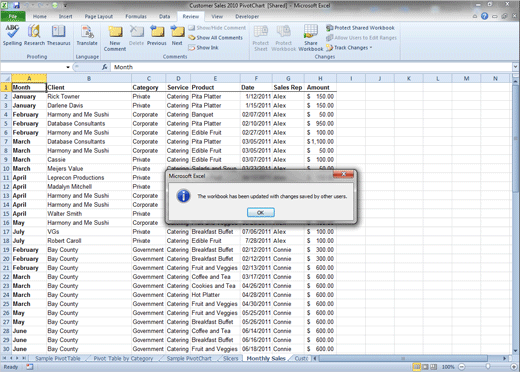The image size is (520, 372).
Task: Select row 17 header
Action: tap(6, 232)
